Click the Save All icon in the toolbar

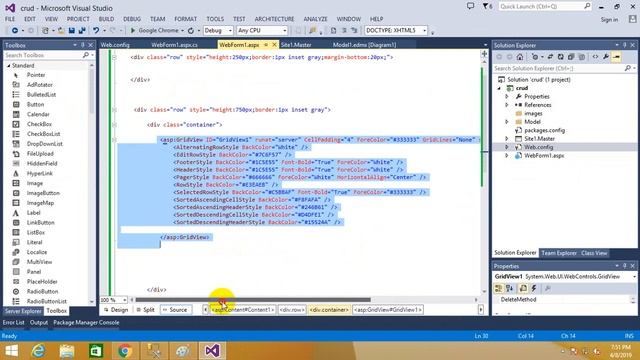pyautogui.click(x=82, y=31)
